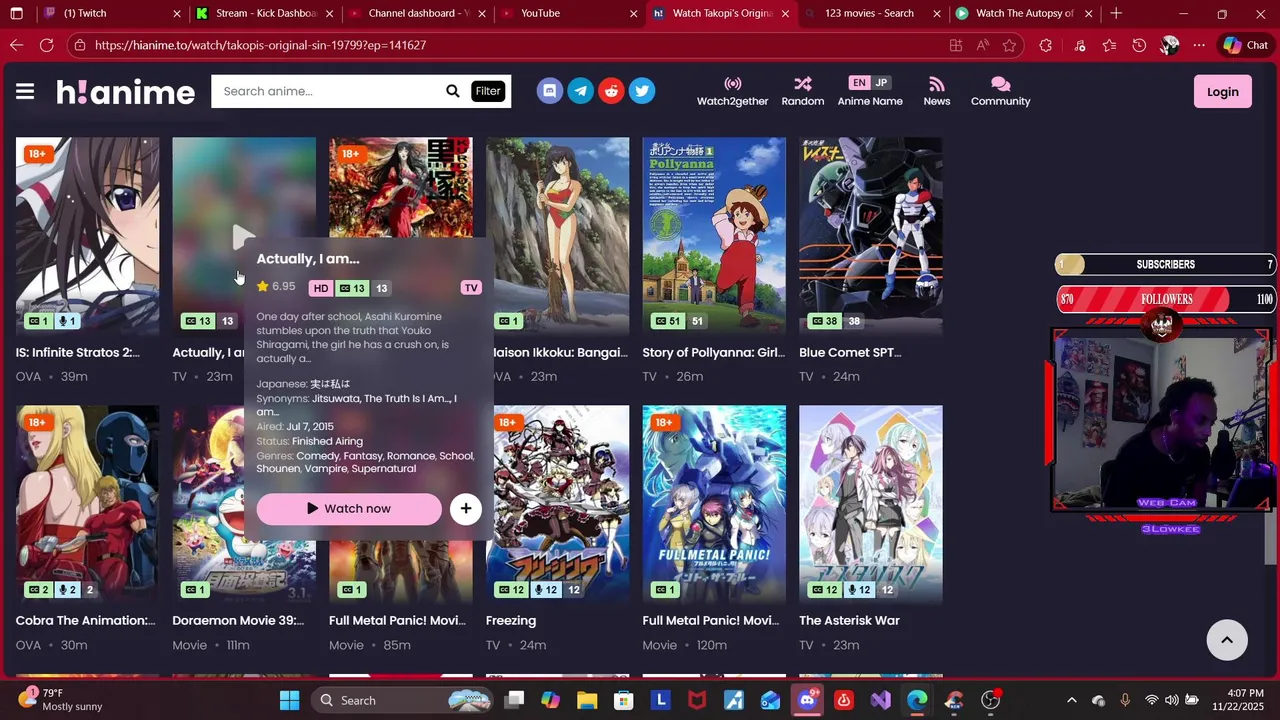Open Cobra The Animation title link
The image size is (1280, 720).
pyautogui.click(x=86, y=620)
